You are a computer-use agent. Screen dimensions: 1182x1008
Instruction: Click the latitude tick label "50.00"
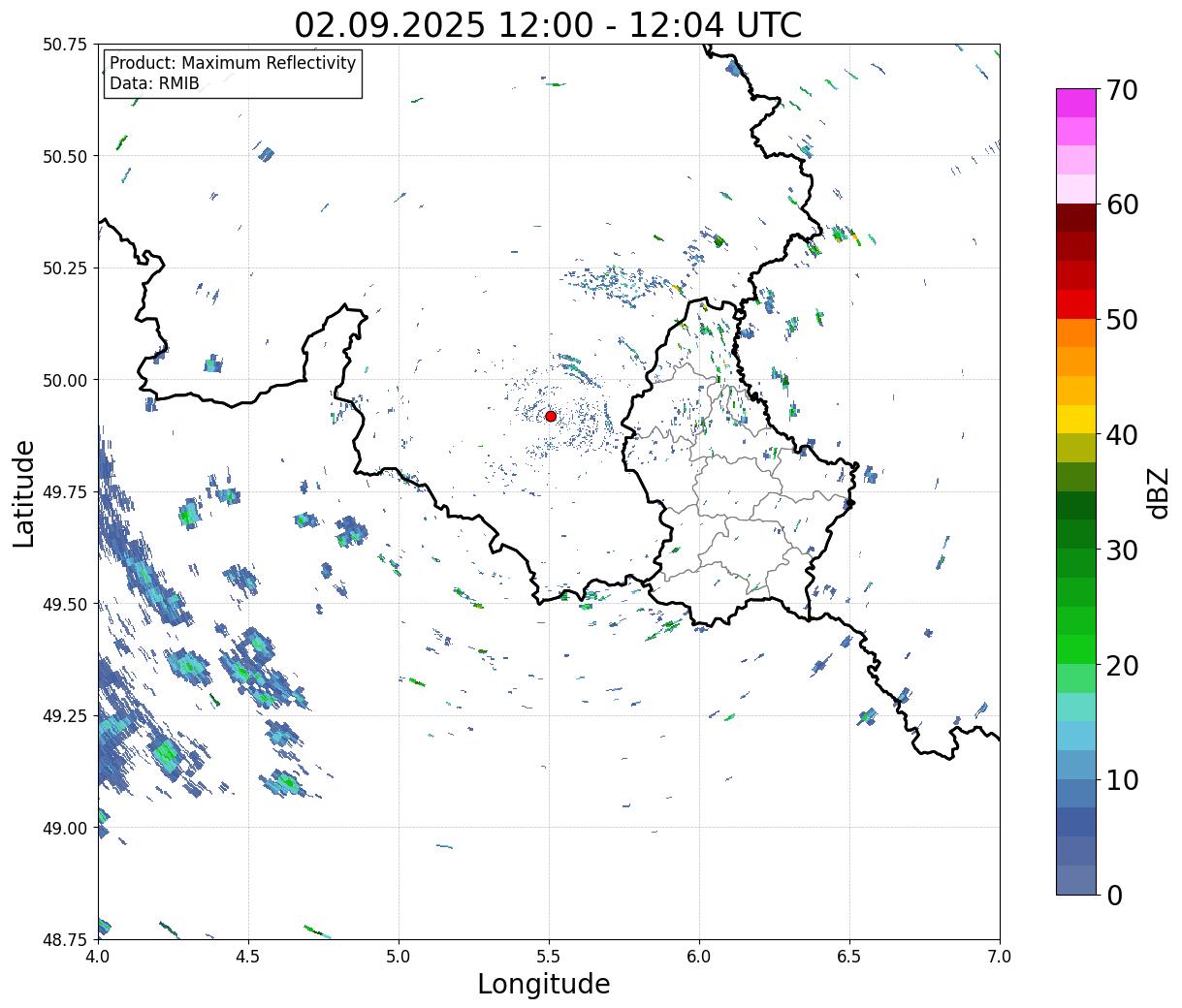pos(64,380)
